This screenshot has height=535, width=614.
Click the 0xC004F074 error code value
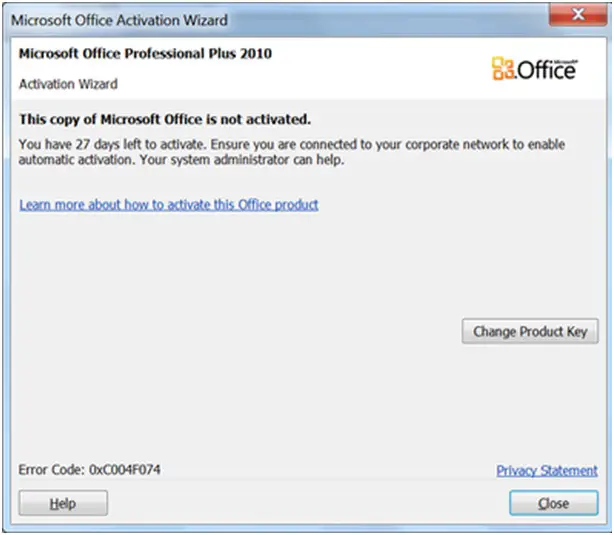125,470
